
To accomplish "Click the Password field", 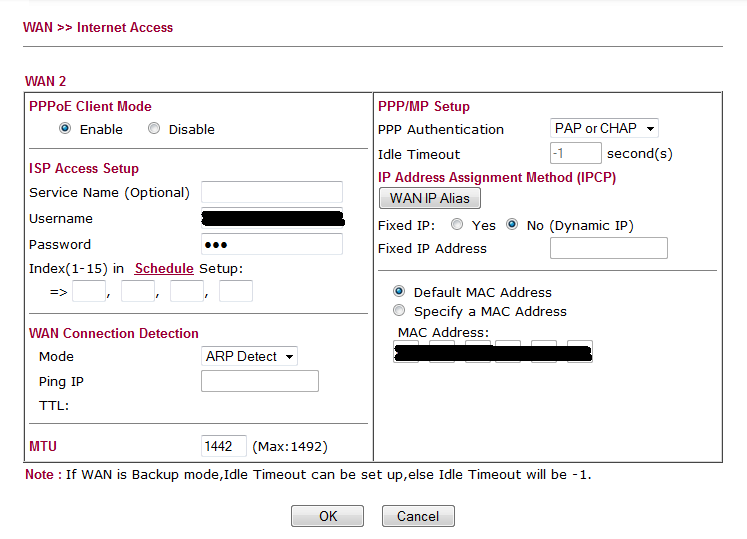I will [271, 244].
